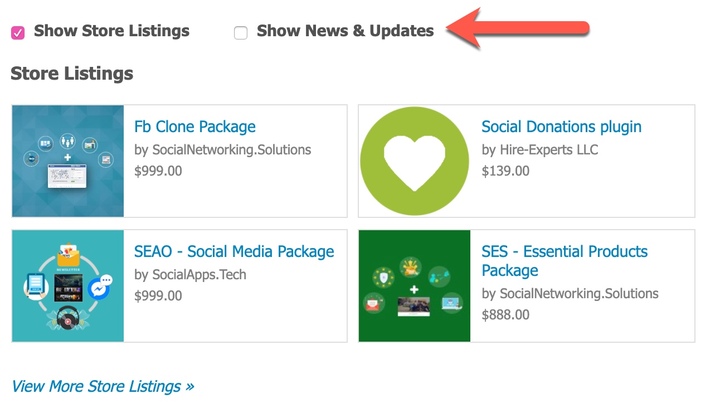Click the $888.00 price of SES package

505,315
